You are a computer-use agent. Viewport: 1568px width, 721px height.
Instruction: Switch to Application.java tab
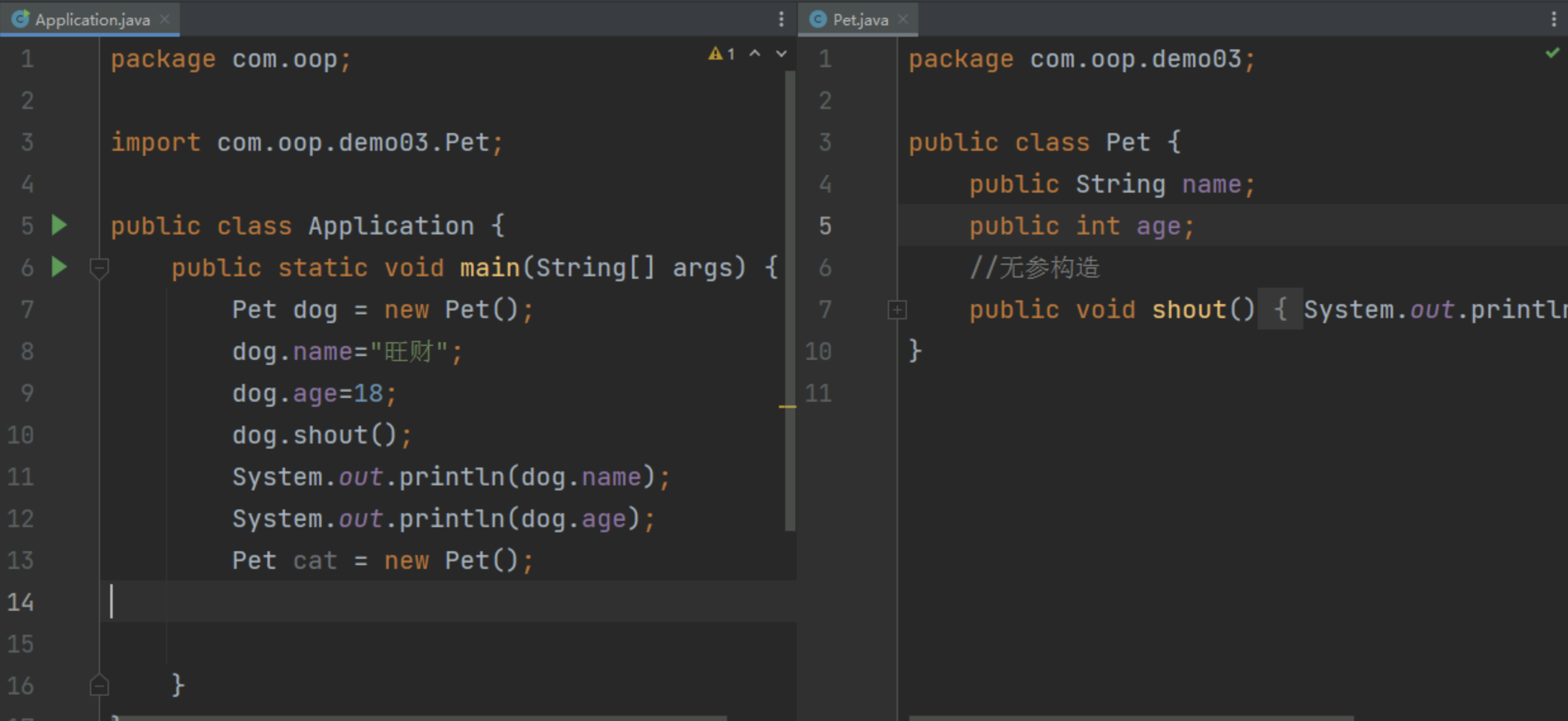tap(92, 20)
